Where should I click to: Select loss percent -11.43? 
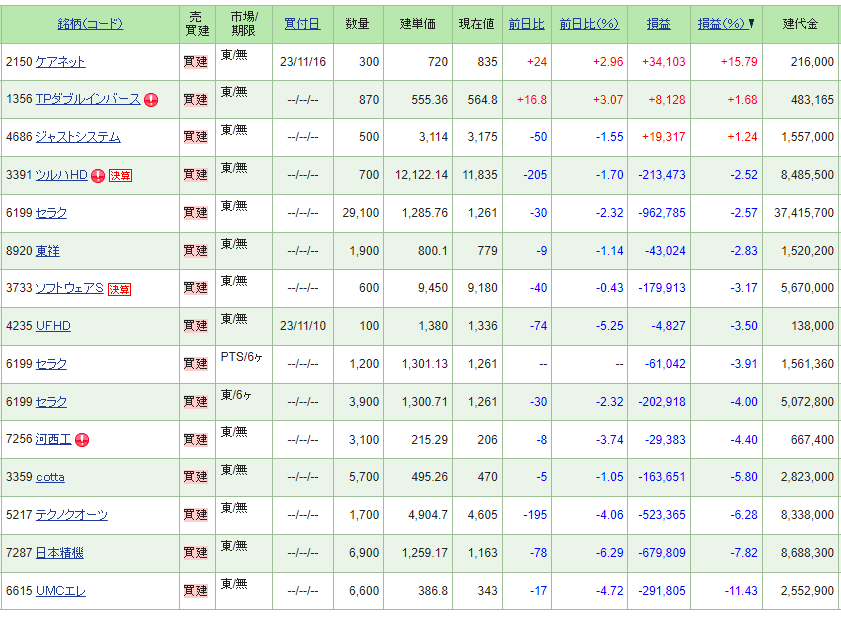pos(741,591)
